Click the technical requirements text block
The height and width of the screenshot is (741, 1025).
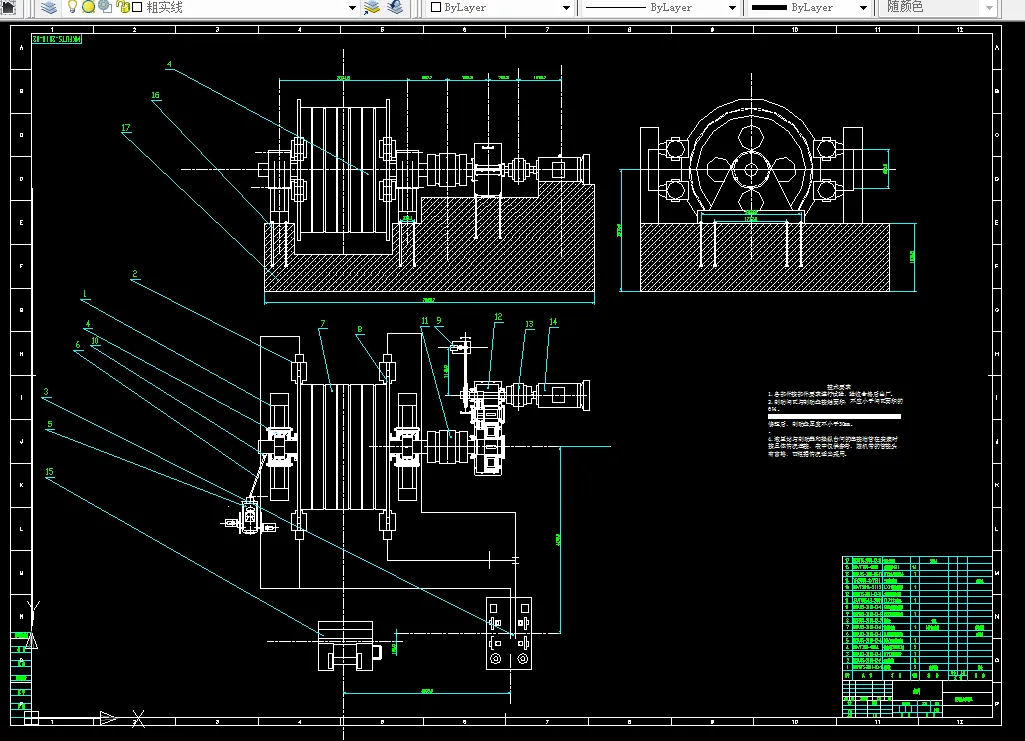835,421
